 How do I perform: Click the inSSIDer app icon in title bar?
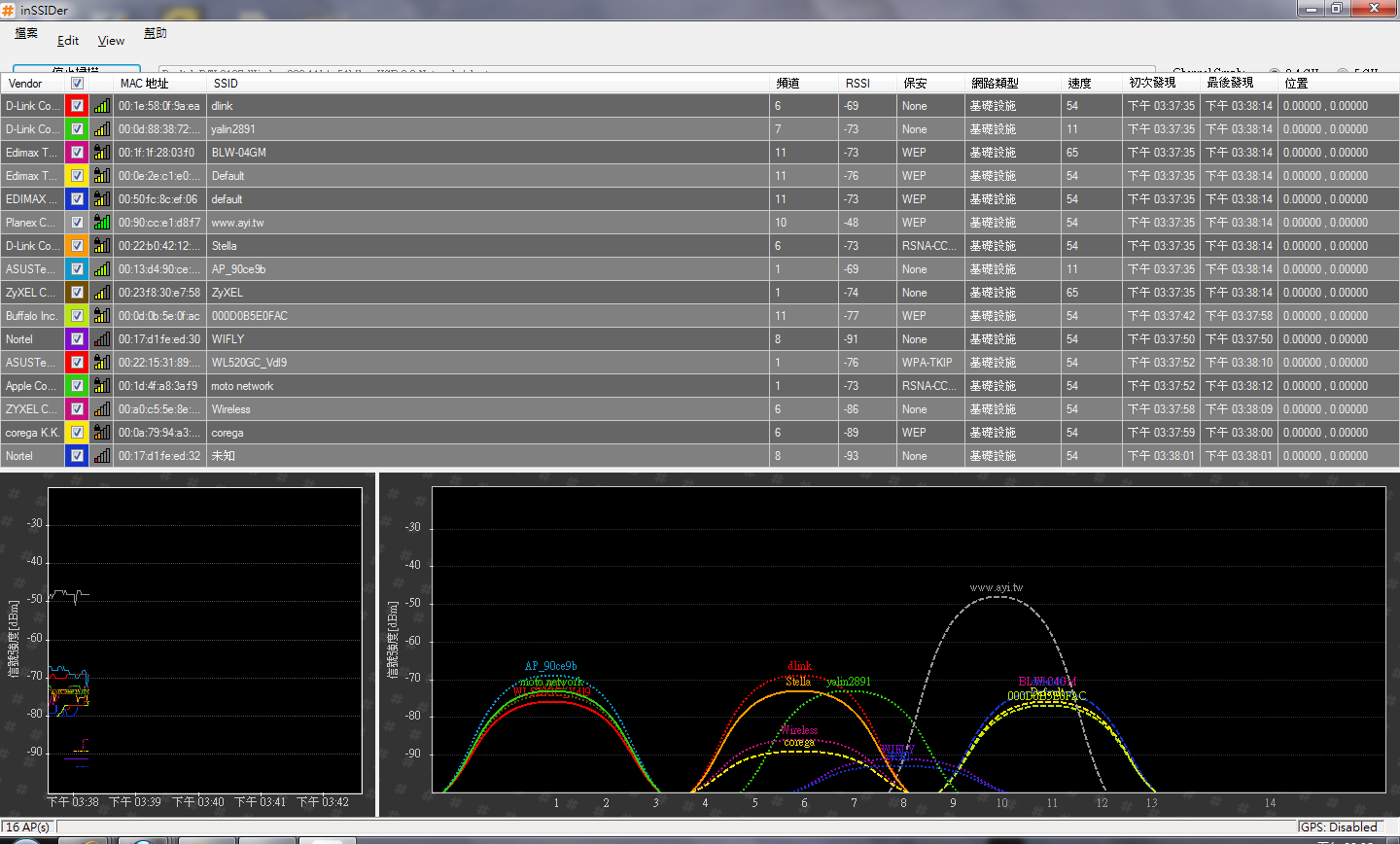[9, 10]
